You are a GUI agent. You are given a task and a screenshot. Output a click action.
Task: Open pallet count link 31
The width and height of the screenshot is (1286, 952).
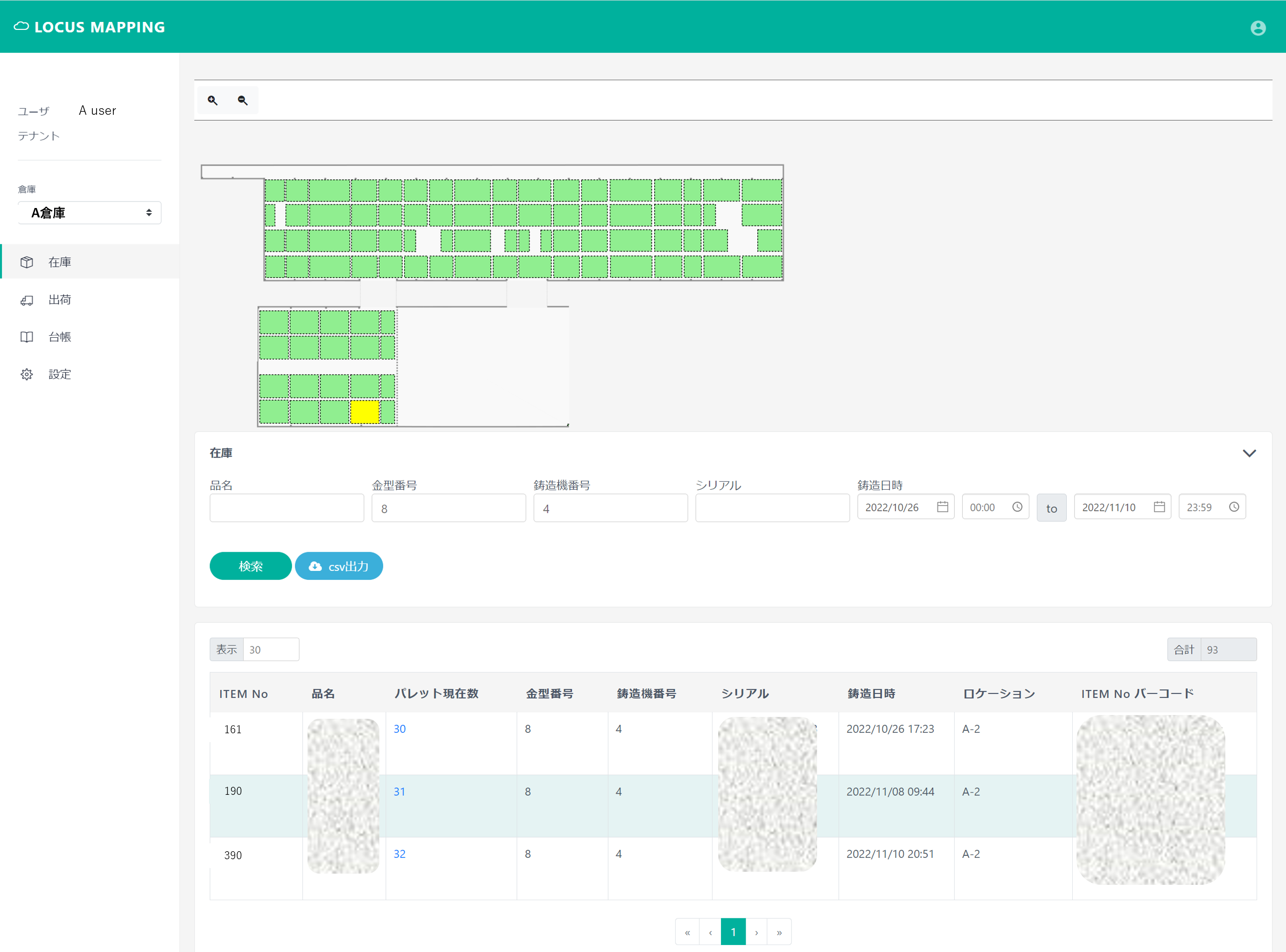[x=399, y=792]
